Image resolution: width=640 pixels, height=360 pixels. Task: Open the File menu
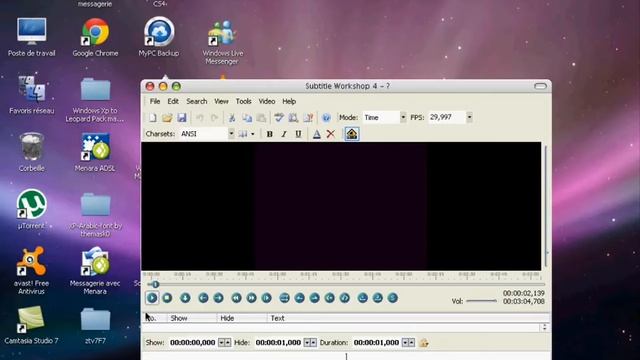(155, 101)
